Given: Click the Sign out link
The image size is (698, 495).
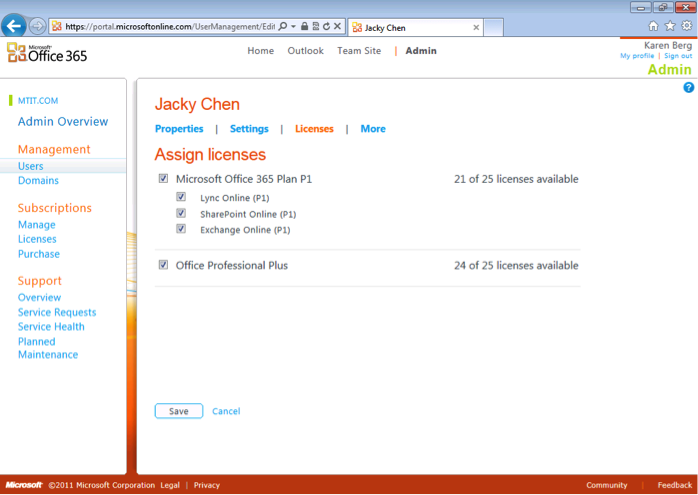Looking at the screenshot, I should [678, 56].
